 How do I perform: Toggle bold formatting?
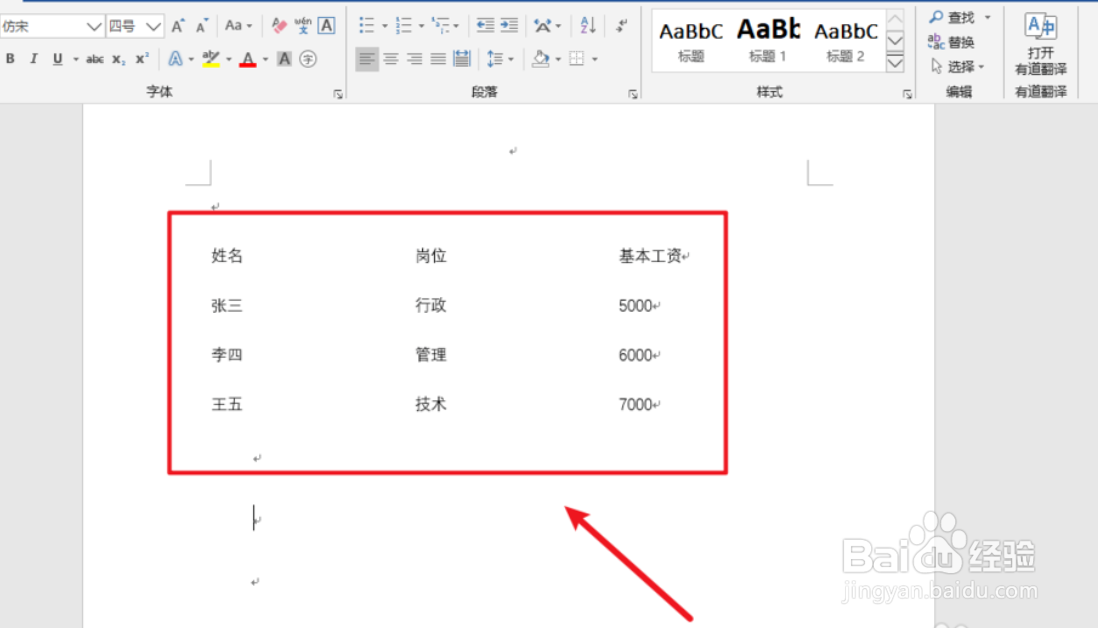click(9, 58)
